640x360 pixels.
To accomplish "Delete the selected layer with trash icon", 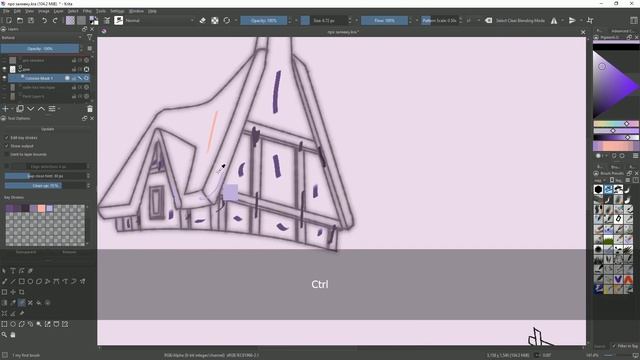I will (x=90, y=109).
